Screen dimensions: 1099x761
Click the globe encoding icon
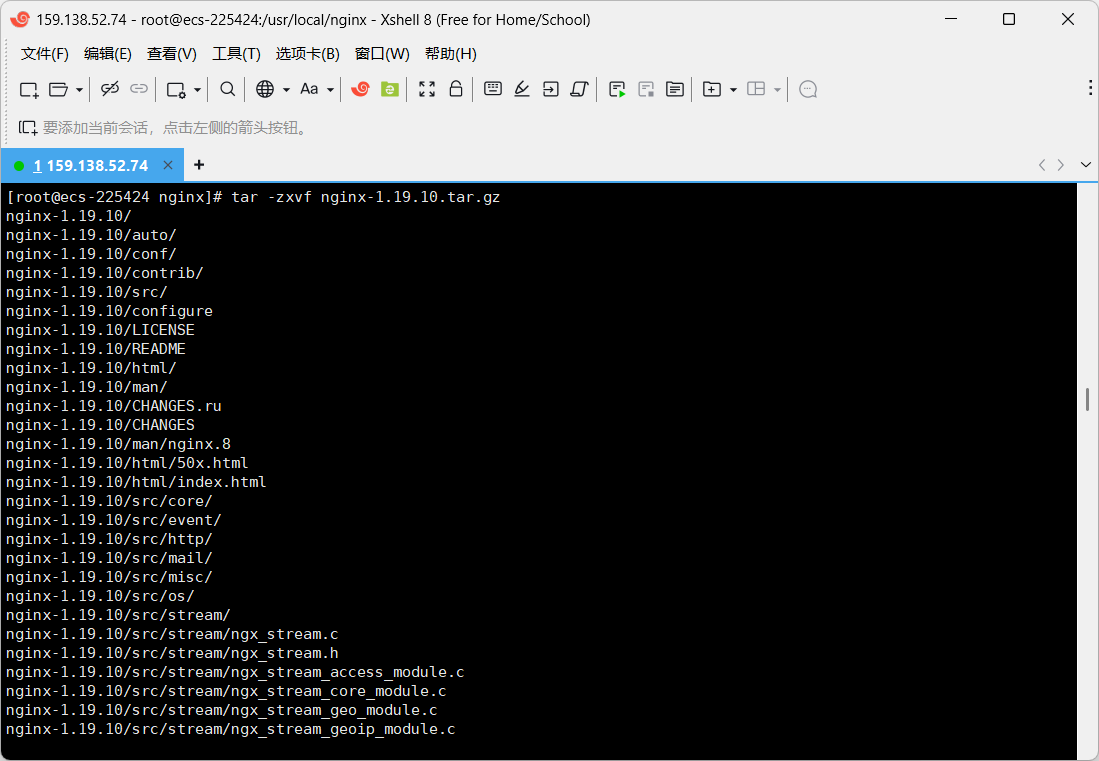click(265, 89)
